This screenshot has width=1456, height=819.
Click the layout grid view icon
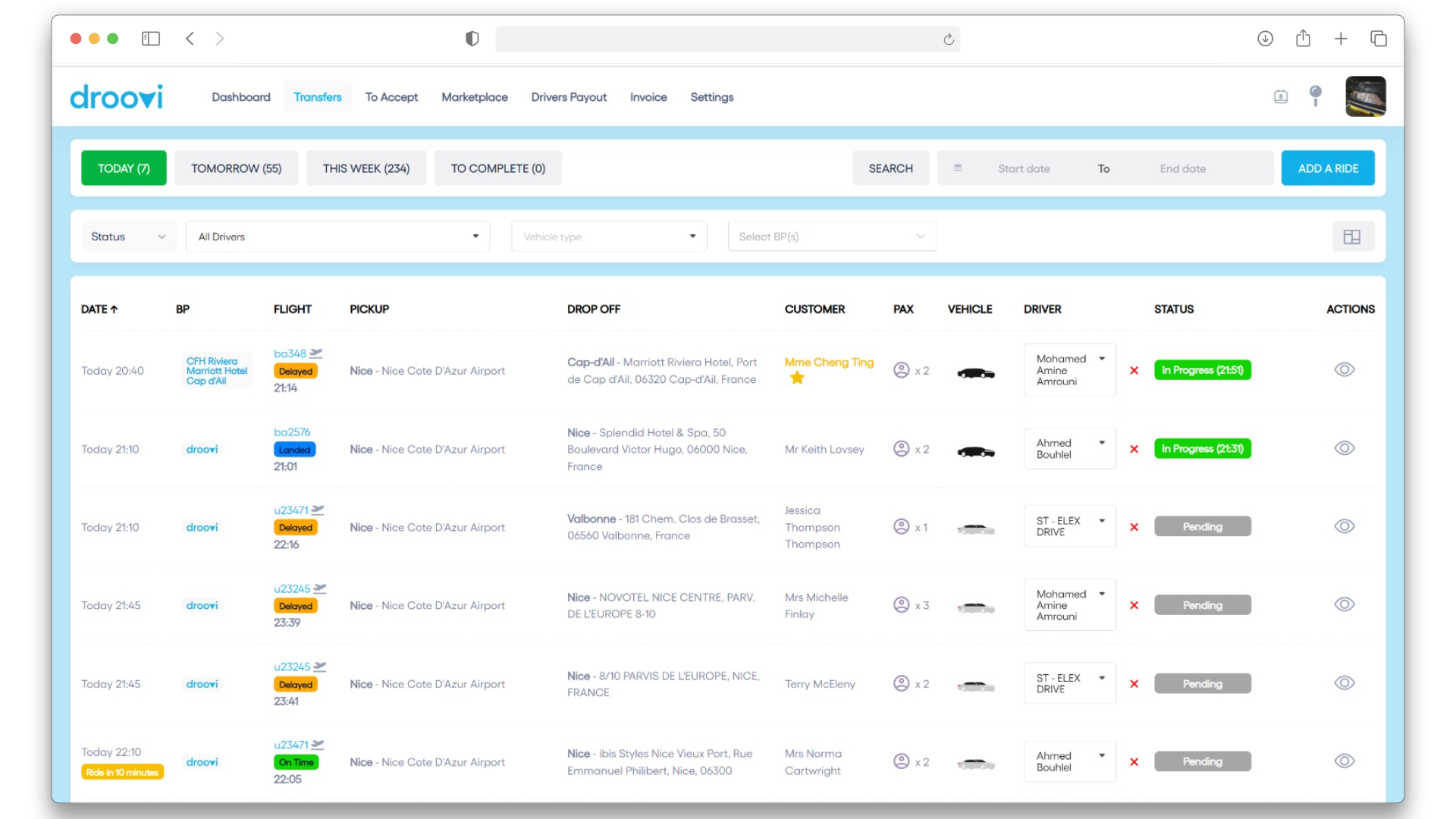[1352, 237]
